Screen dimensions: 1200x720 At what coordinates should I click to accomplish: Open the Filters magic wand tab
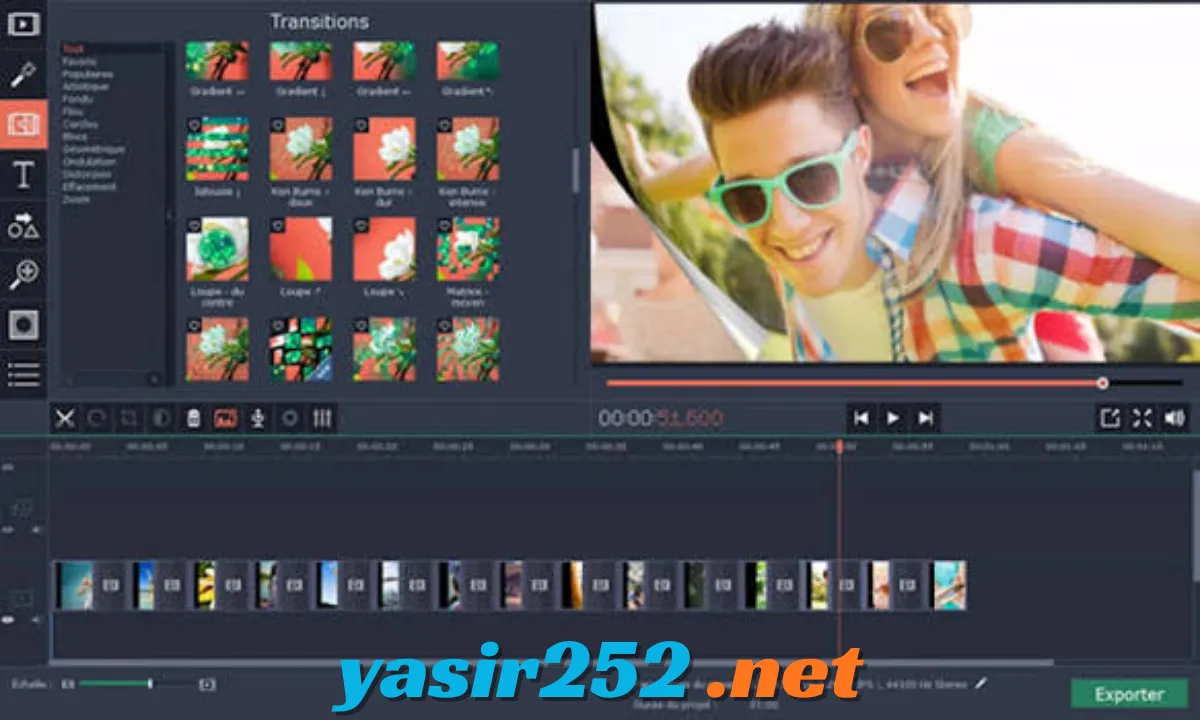point(23,75)
